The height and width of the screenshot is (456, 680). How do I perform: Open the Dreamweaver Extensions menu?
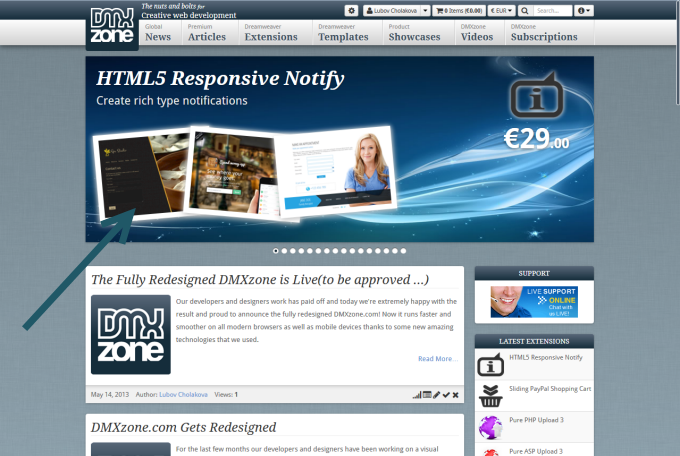(271, 33)
